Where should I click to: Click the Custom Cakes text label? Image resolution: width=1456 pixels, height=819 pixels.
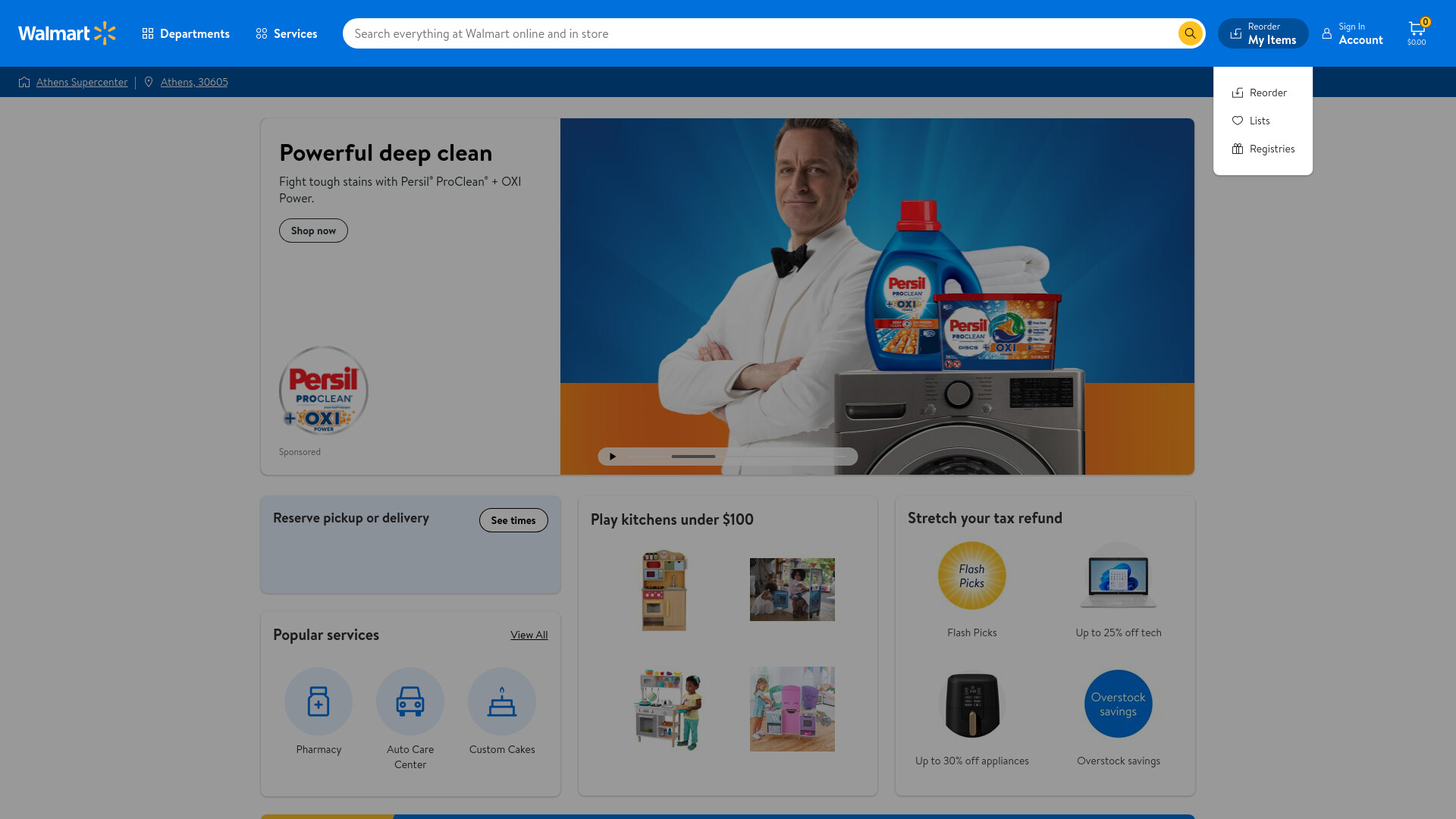[x=502, y=749]
